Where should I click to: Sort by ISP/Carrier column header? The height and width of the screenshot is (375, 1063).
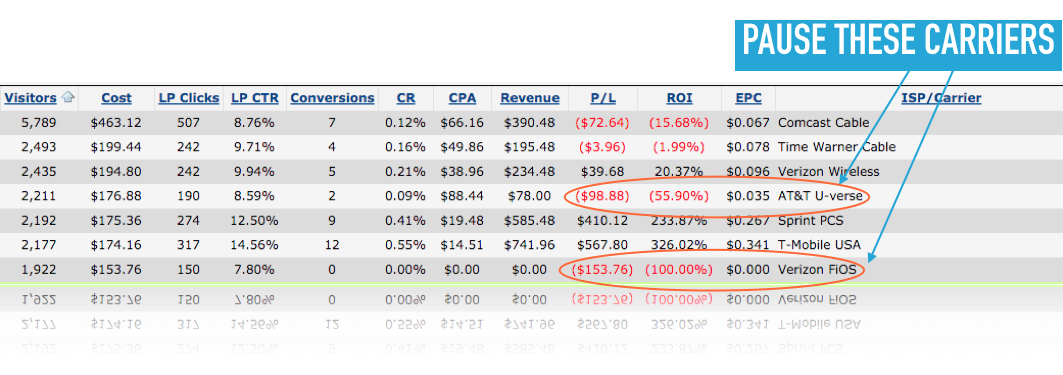point(941,98)
